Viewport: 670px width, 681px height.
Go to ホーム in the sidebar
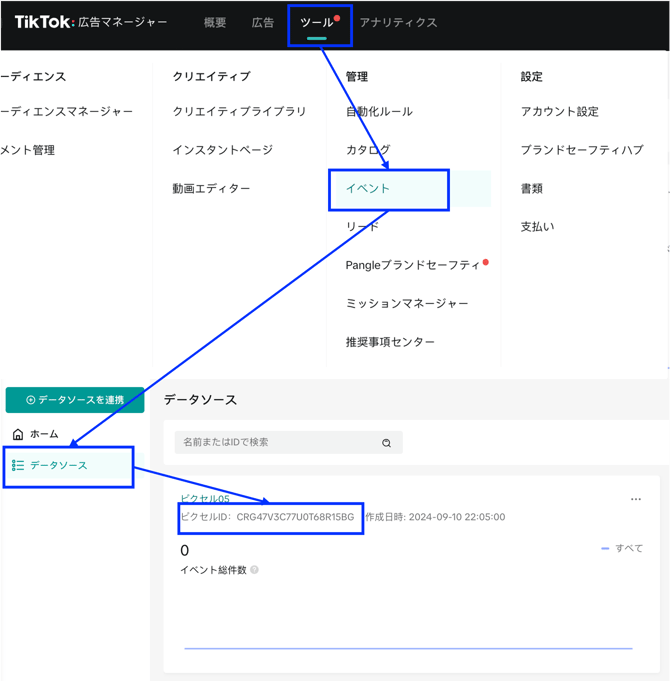tap(44, 434)
